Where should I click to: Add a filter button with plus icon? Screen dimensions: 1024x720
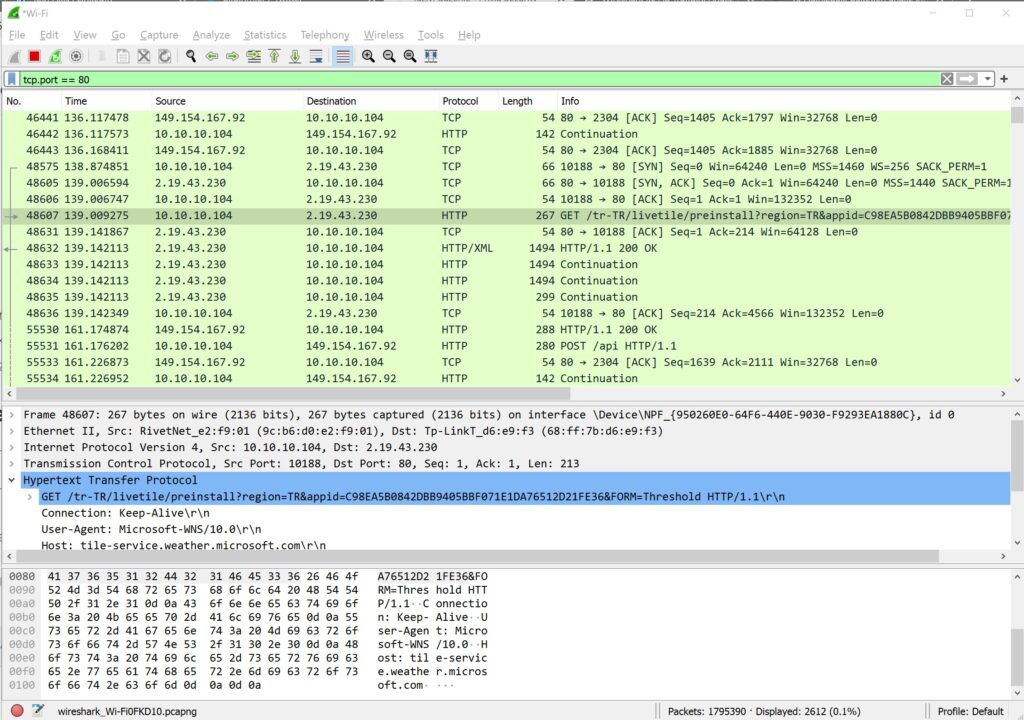[x=1004, y=79]
